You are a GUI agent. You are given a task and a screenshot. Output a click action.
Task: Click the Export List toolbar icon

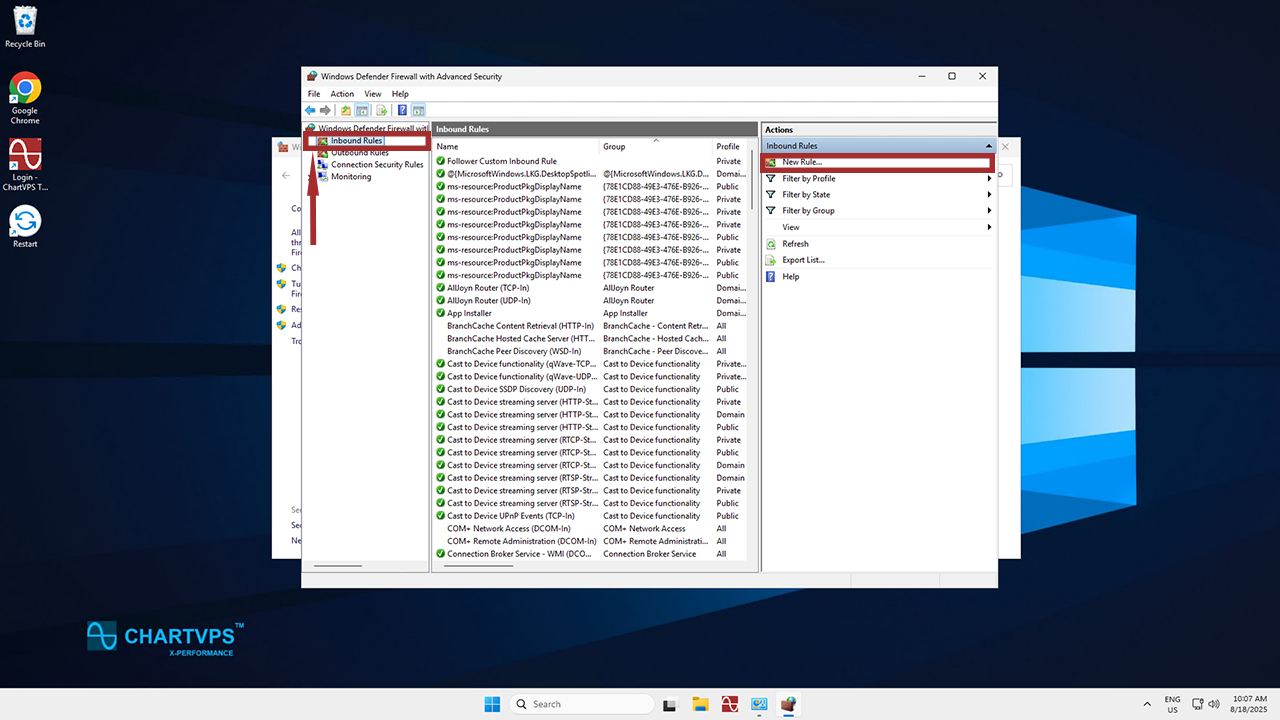382,110
